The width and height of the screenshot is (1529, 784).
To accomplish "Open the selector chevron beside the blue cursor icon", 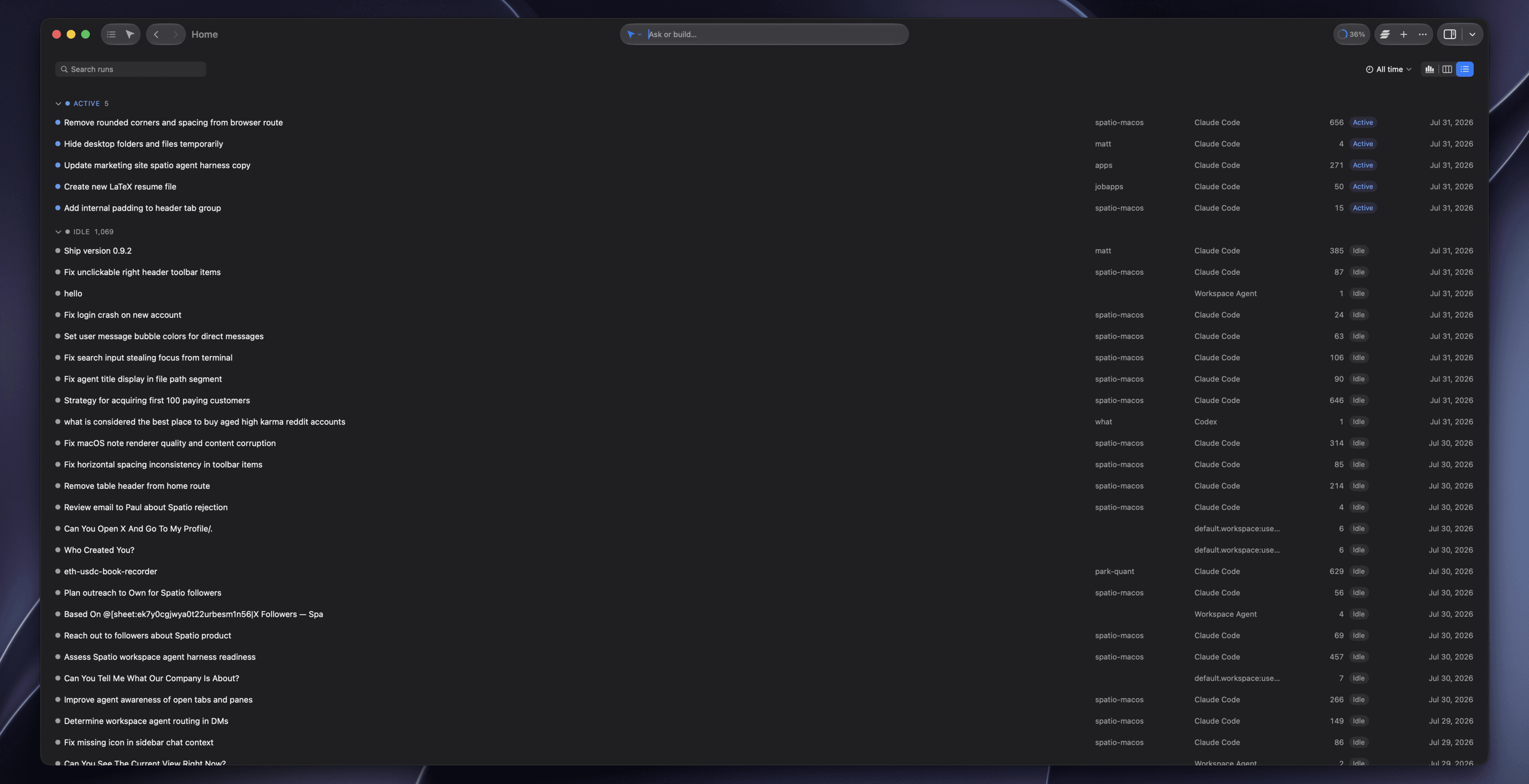I will (640, 34).
